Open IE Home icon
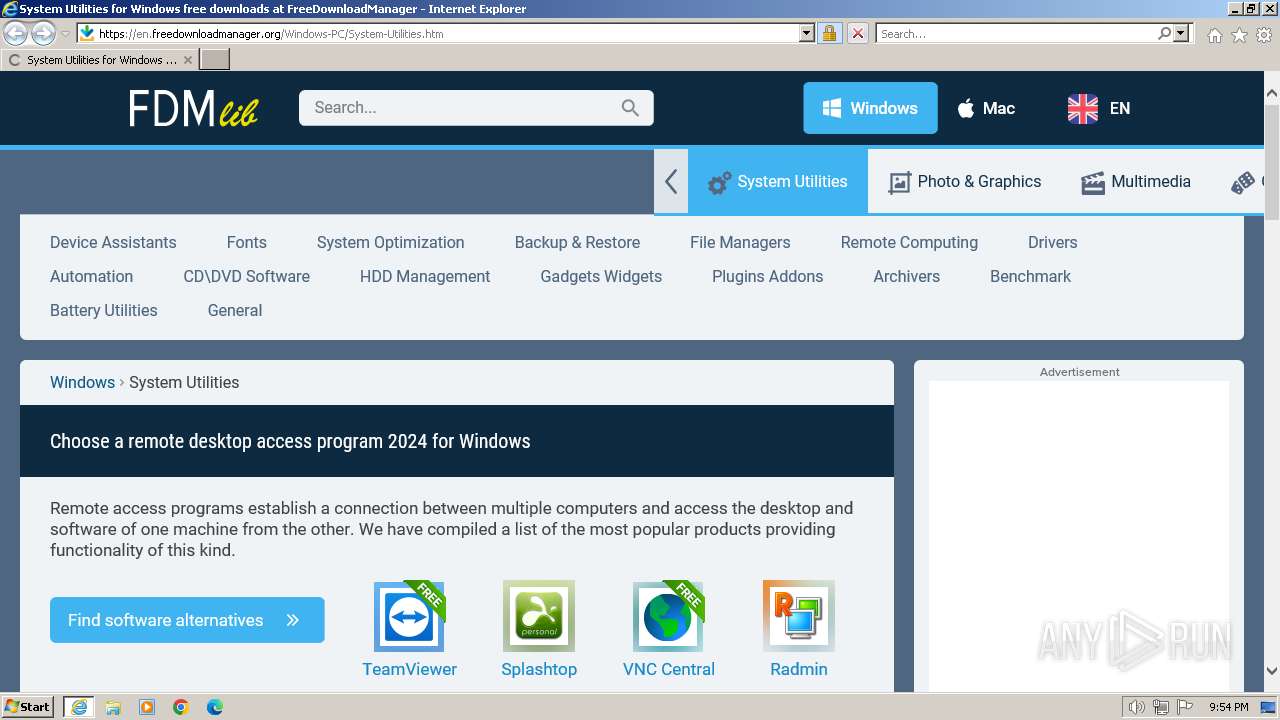 pos(1214,34)
